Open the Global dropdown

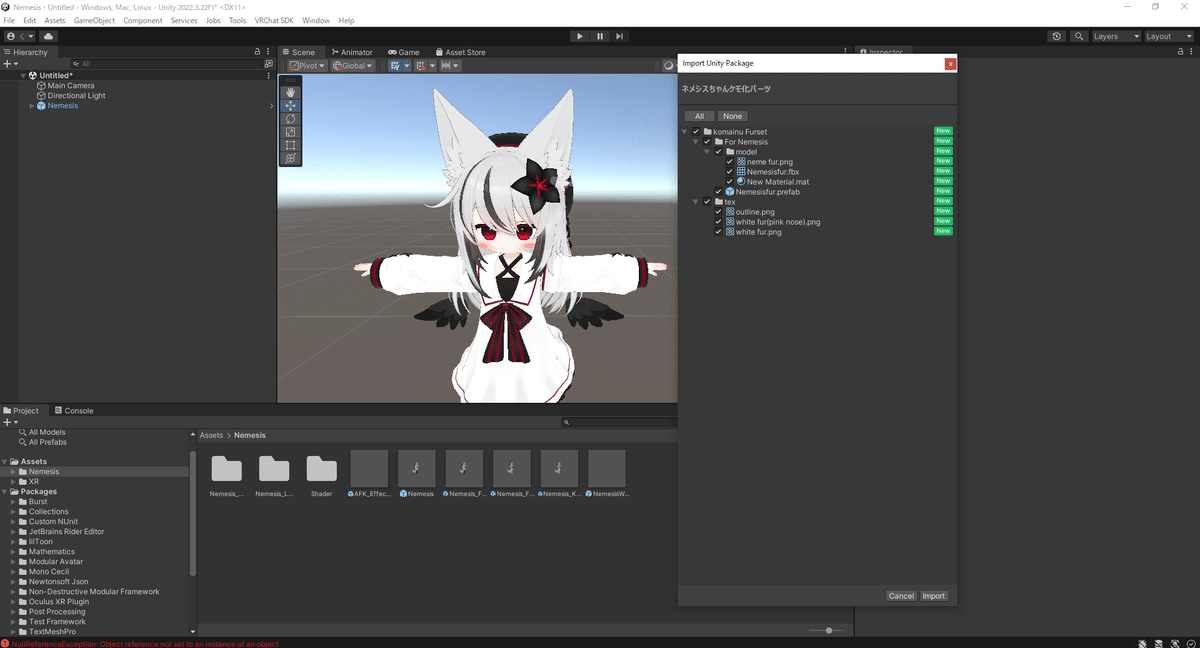[x=354, y=66]
